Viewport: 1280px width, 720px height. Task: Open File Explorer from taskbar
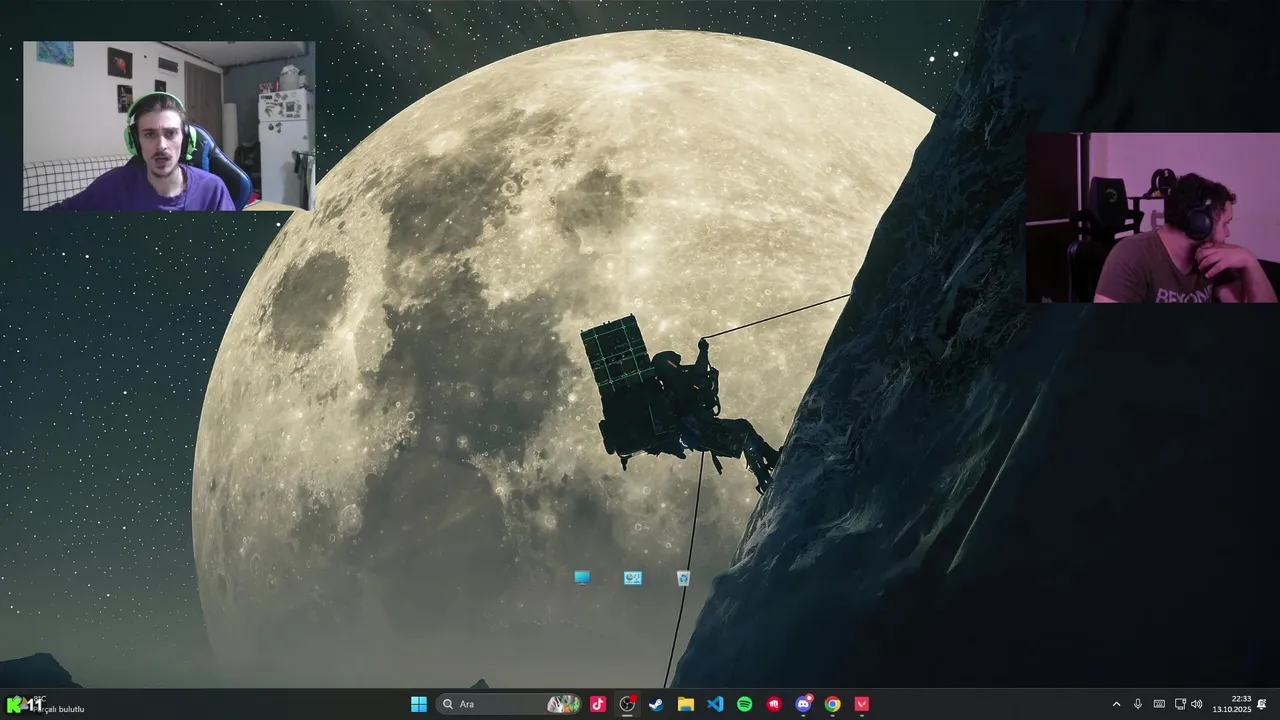pyautogui.click(x=686, y=704)
